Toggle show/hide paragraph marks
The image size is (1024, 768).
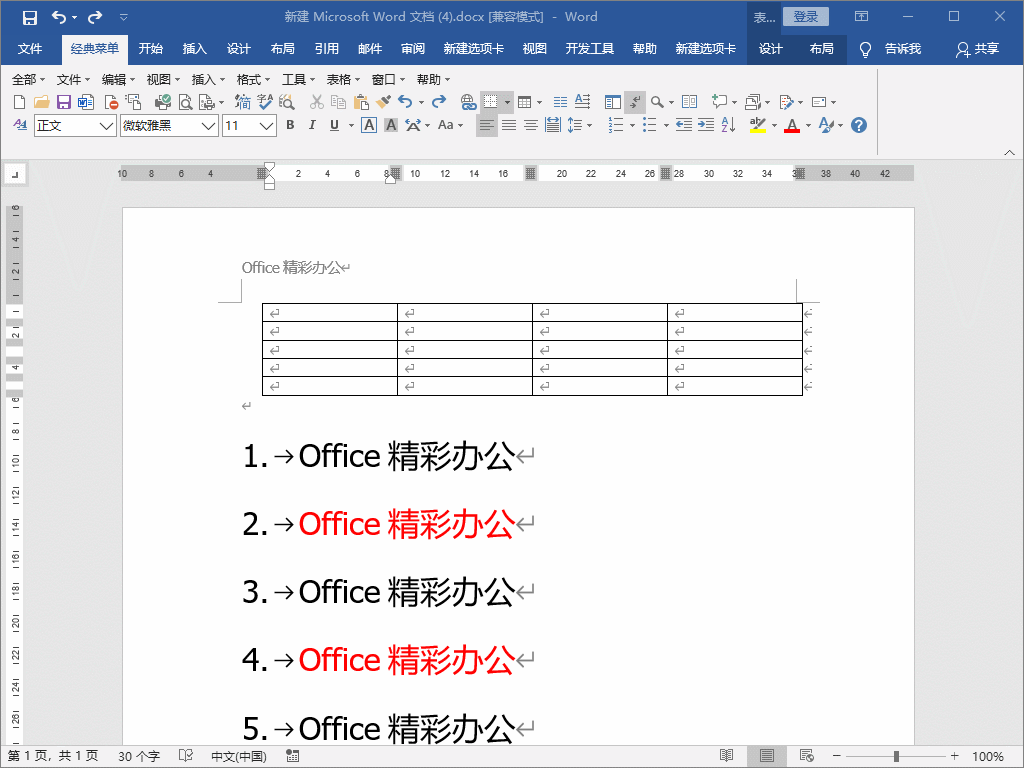(635, 102)
